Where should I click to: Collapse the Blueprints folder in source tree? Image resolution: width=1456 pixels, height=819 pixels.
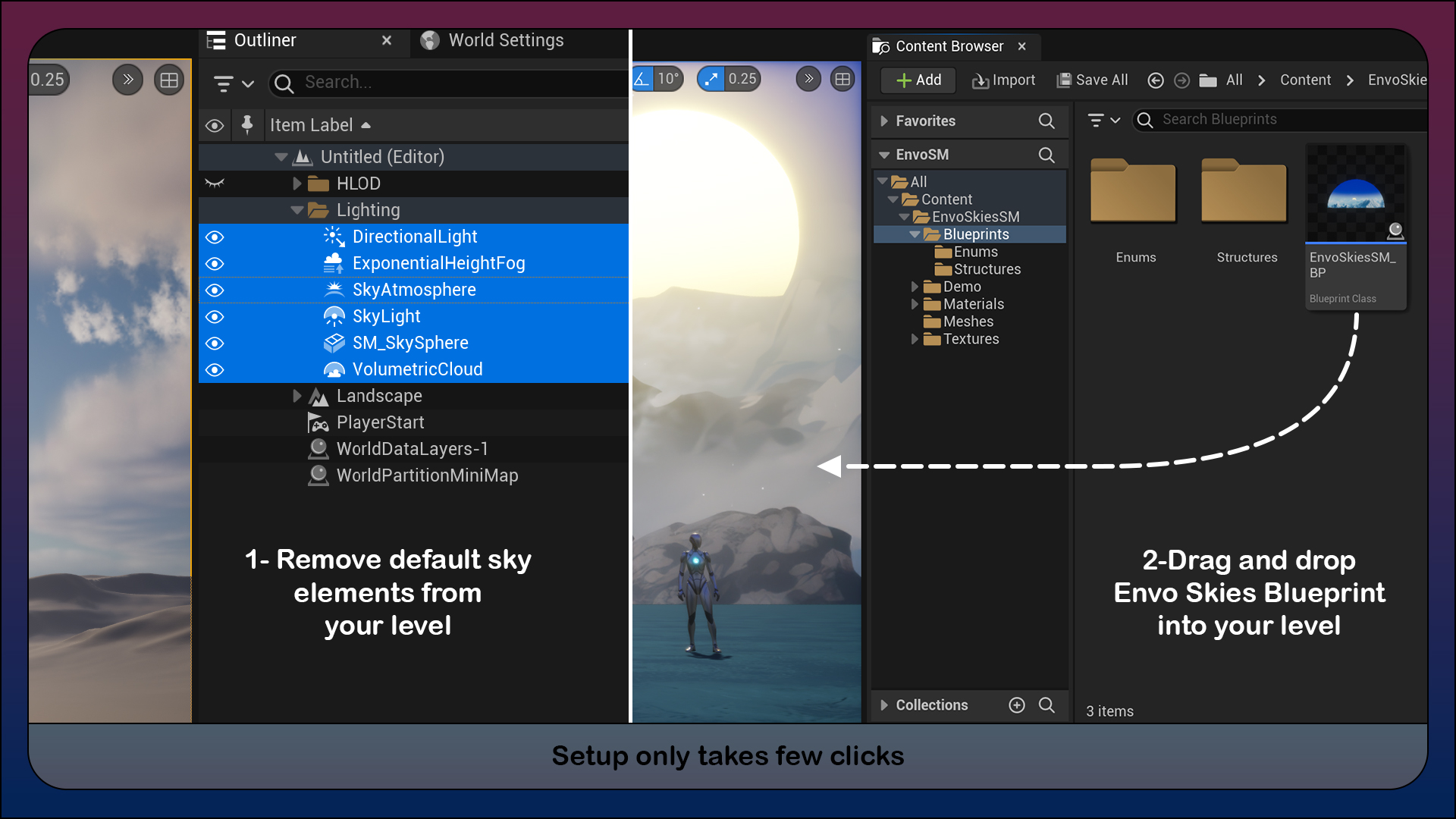point(915,234)
